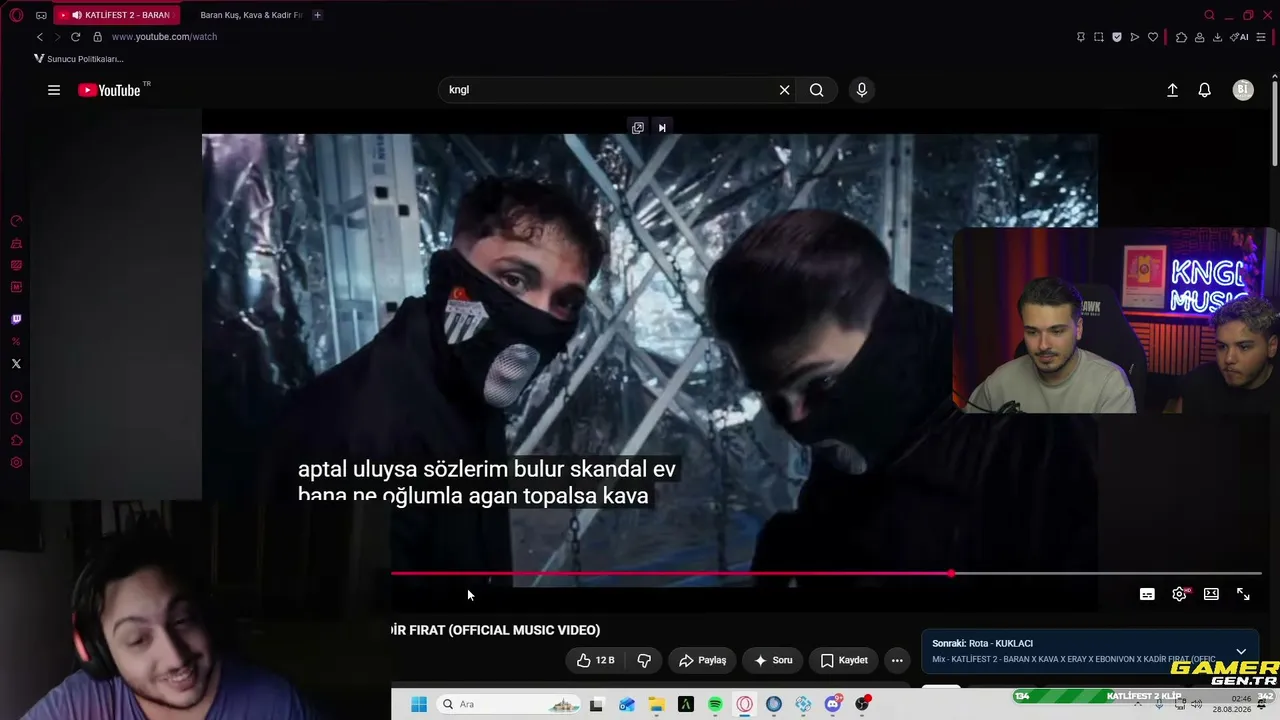Click the red playhead dot on the progress bar
Viewport: 1280px width, 720px height.
[951, 574]
